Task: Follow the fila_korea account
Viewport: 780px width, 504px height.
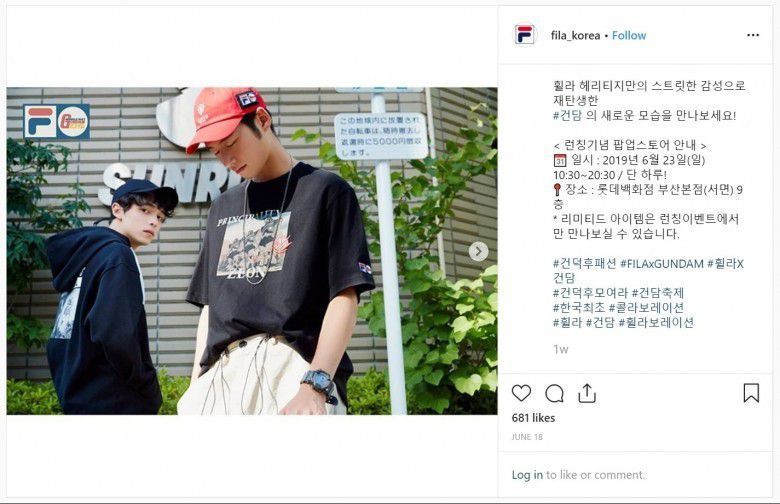Action: [x=629, y=35]
